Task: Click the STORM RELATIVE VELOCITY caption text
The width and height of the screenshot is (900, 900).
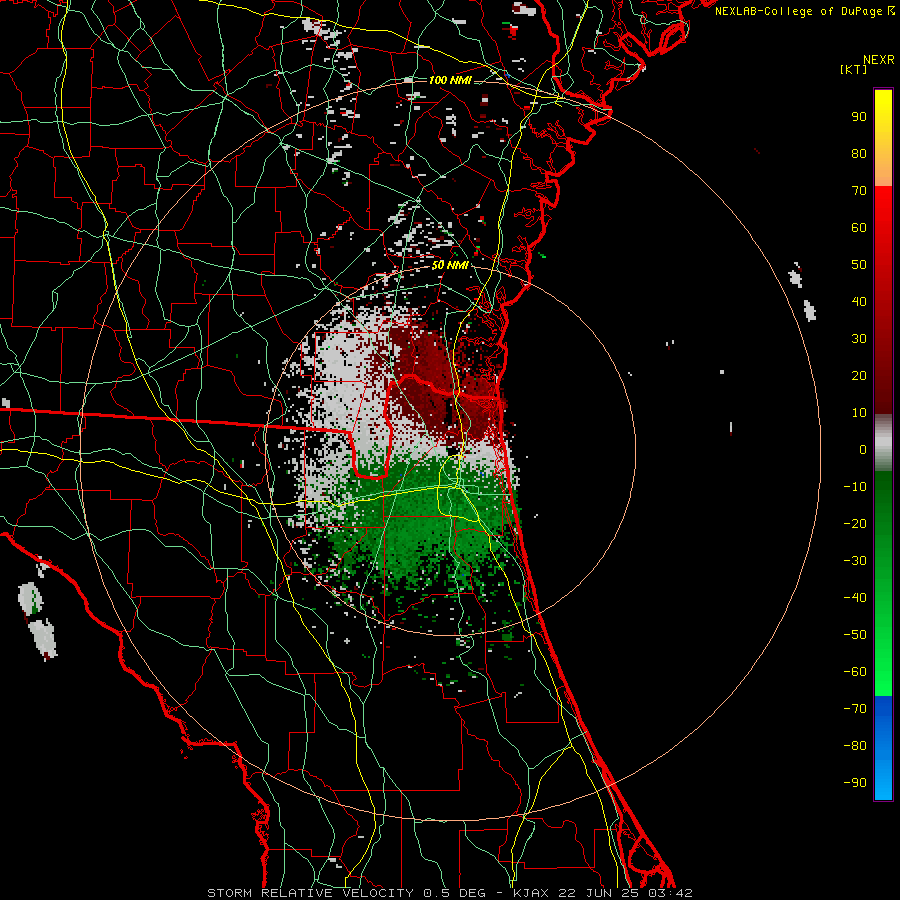Action: tap(310, 893)
